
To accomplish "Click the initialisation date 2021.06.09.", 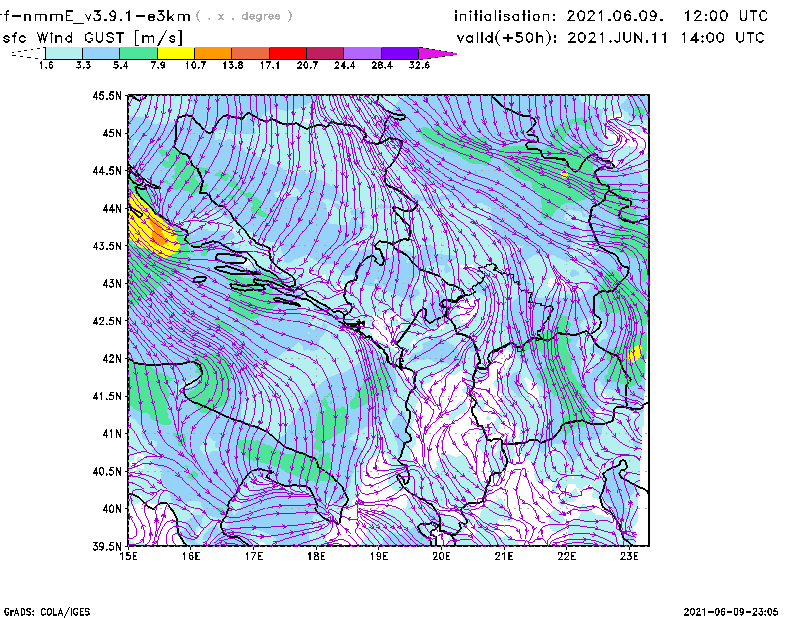I will [615, 16].
